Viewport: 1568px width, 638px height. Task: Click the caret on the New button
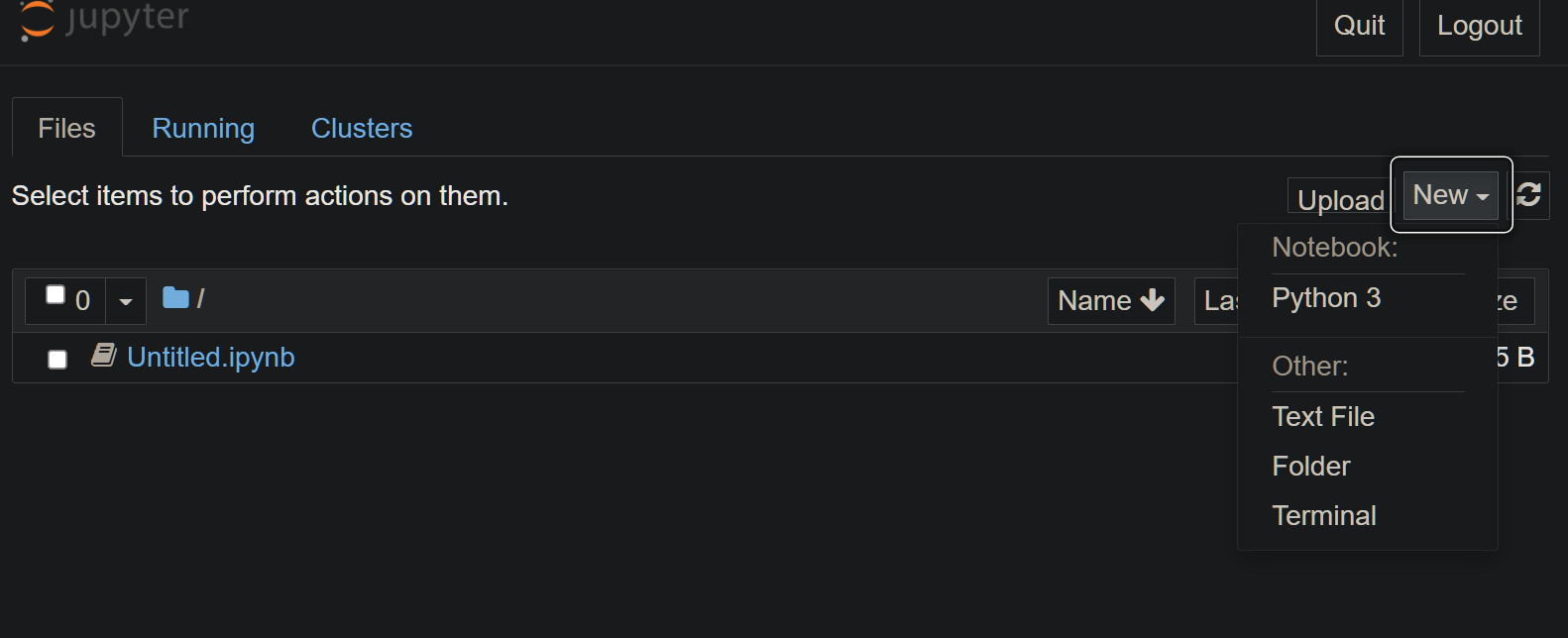[x=1483, y=195]
